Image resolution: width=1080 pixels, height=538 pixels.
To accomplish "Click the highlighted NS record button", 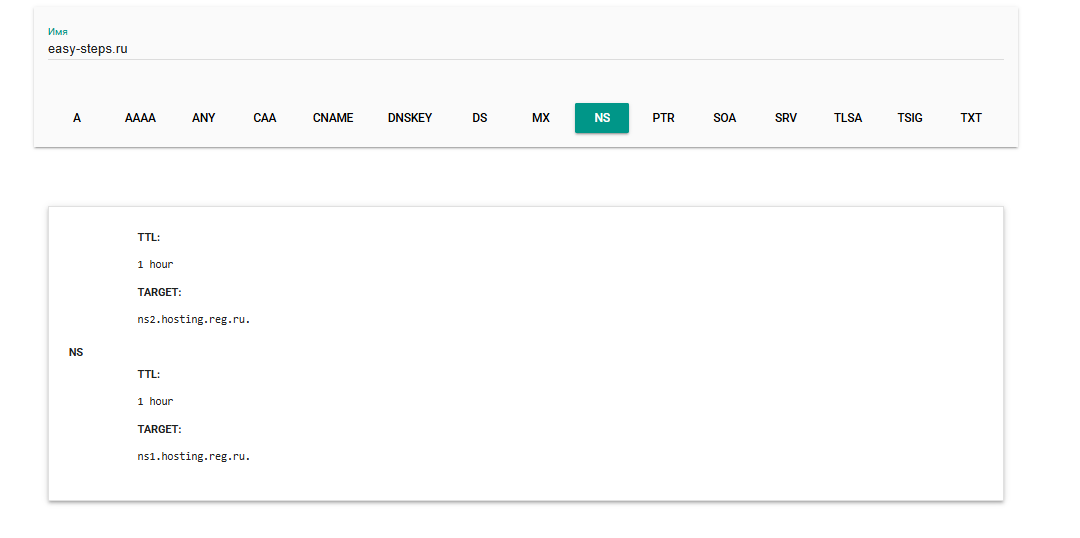I will coord(602,118).
